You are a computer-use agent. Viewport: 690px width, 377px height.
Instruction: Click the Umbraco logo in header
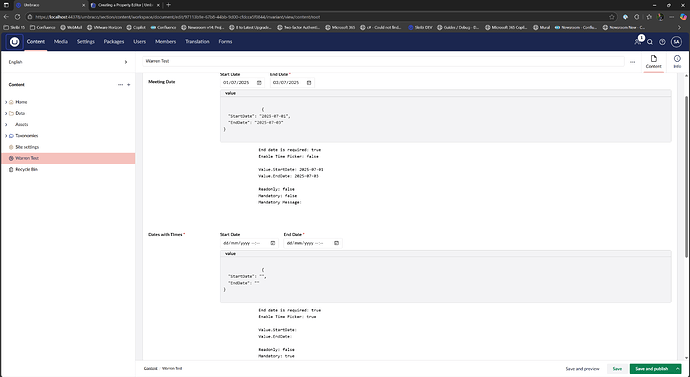pos(15,42)
